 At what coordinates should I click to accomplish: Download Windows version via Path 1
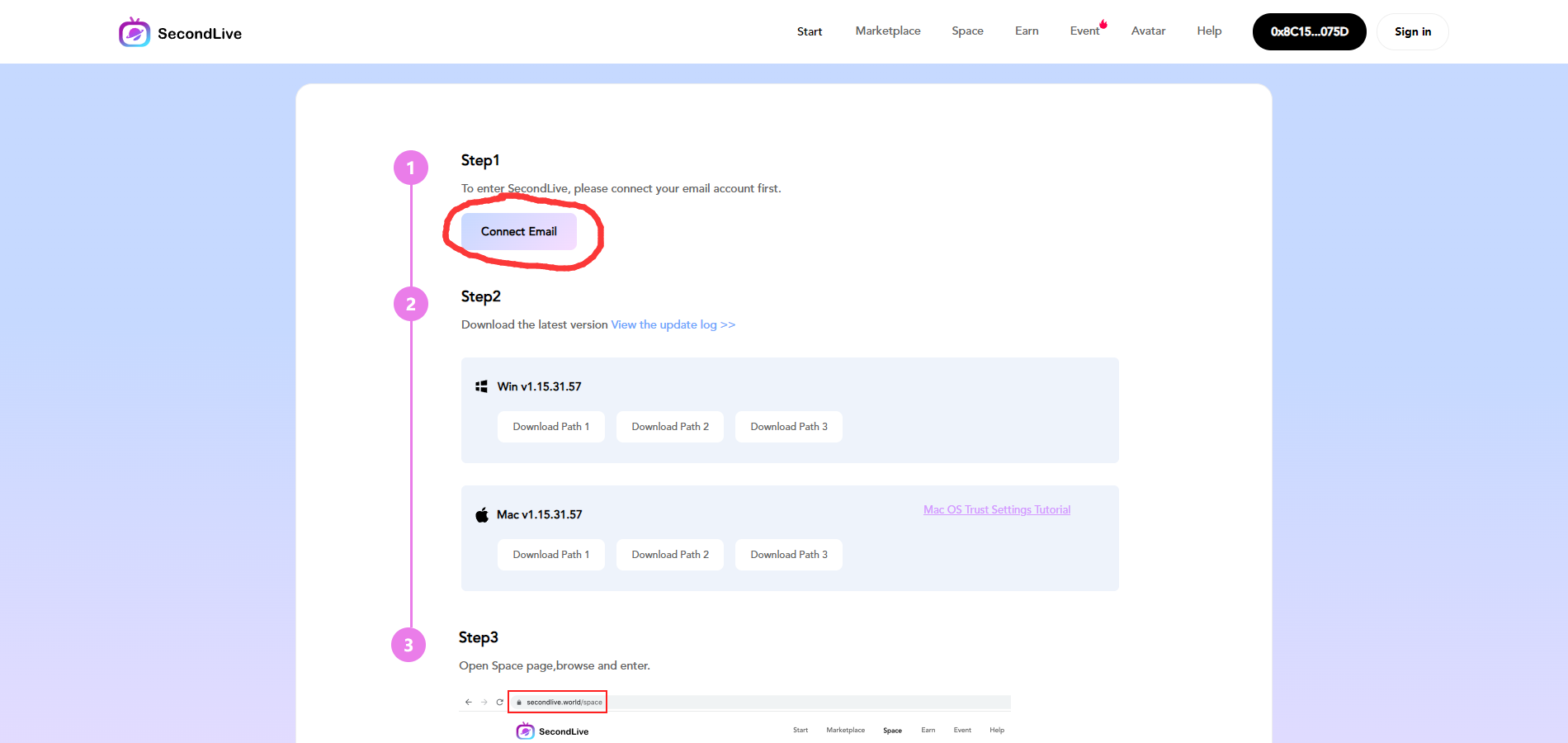pos(550,427)
